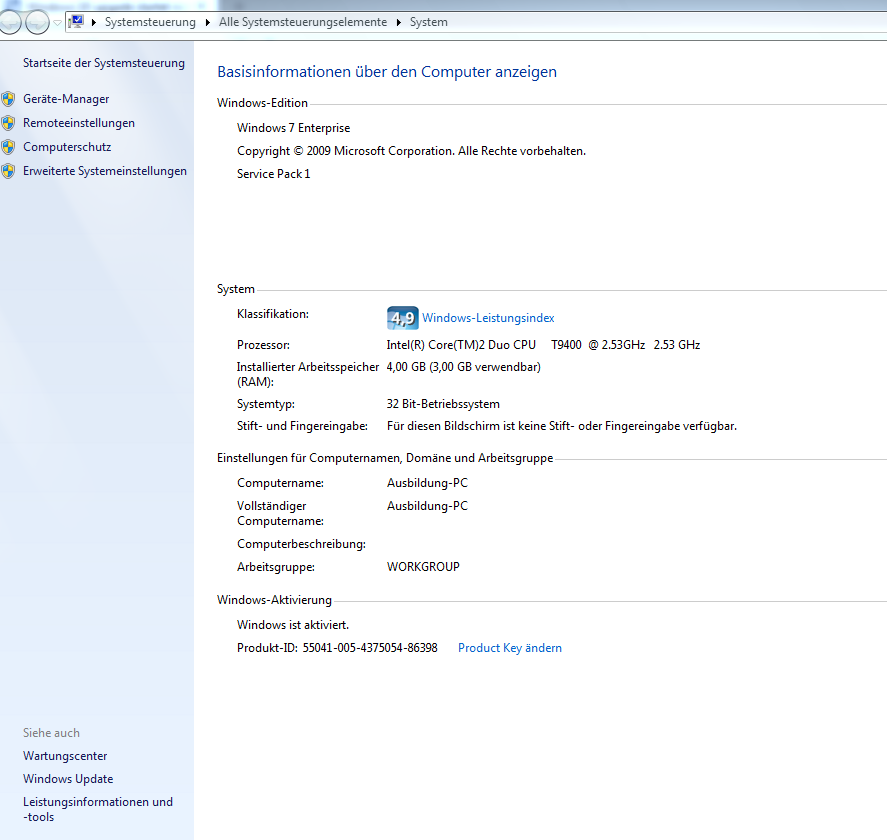This screenshot has height=840, width=887.
Task: Click the 4,9 performance score badge
Action: pyautogui.click(x=402, y=318)
